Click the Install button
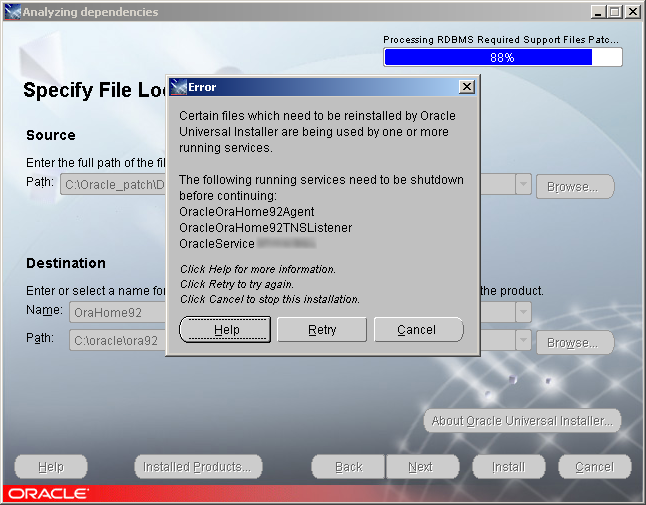This screenshot has width=646, height=505. point(509,467)
